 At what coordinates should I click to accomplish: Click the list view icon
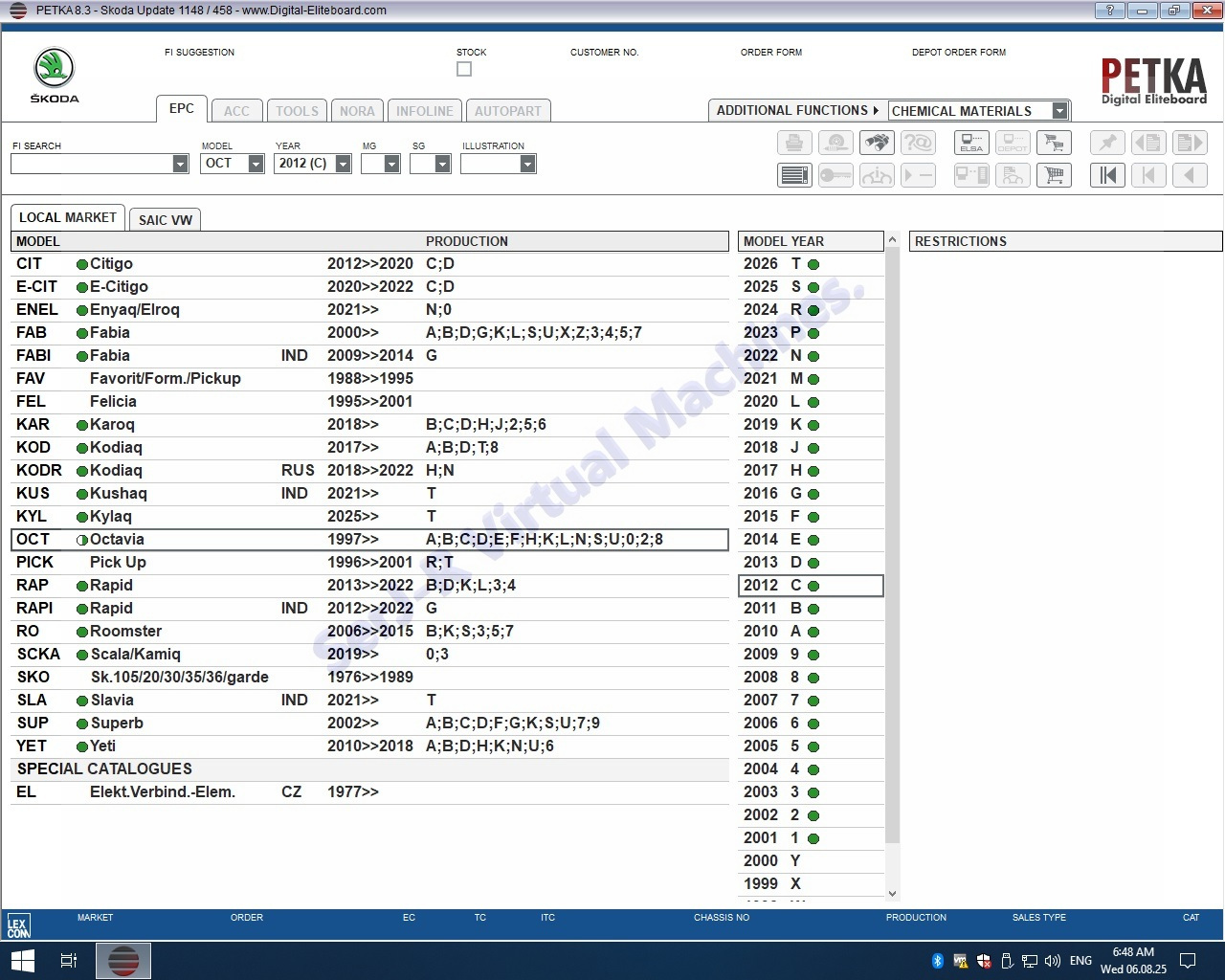[x=794, y=175]
